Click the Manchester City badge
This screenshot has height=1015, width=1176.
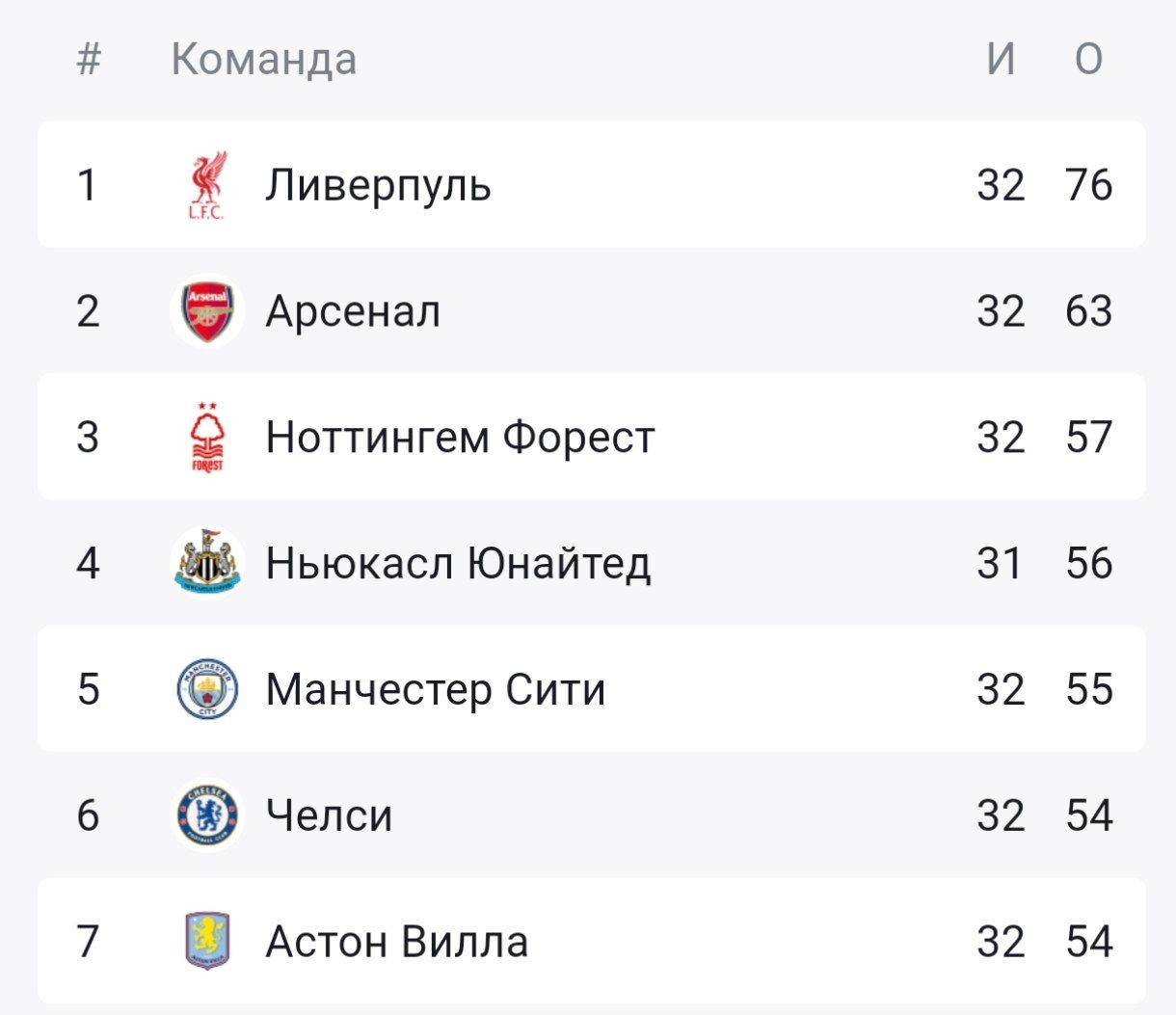click(x=206, y=689)
